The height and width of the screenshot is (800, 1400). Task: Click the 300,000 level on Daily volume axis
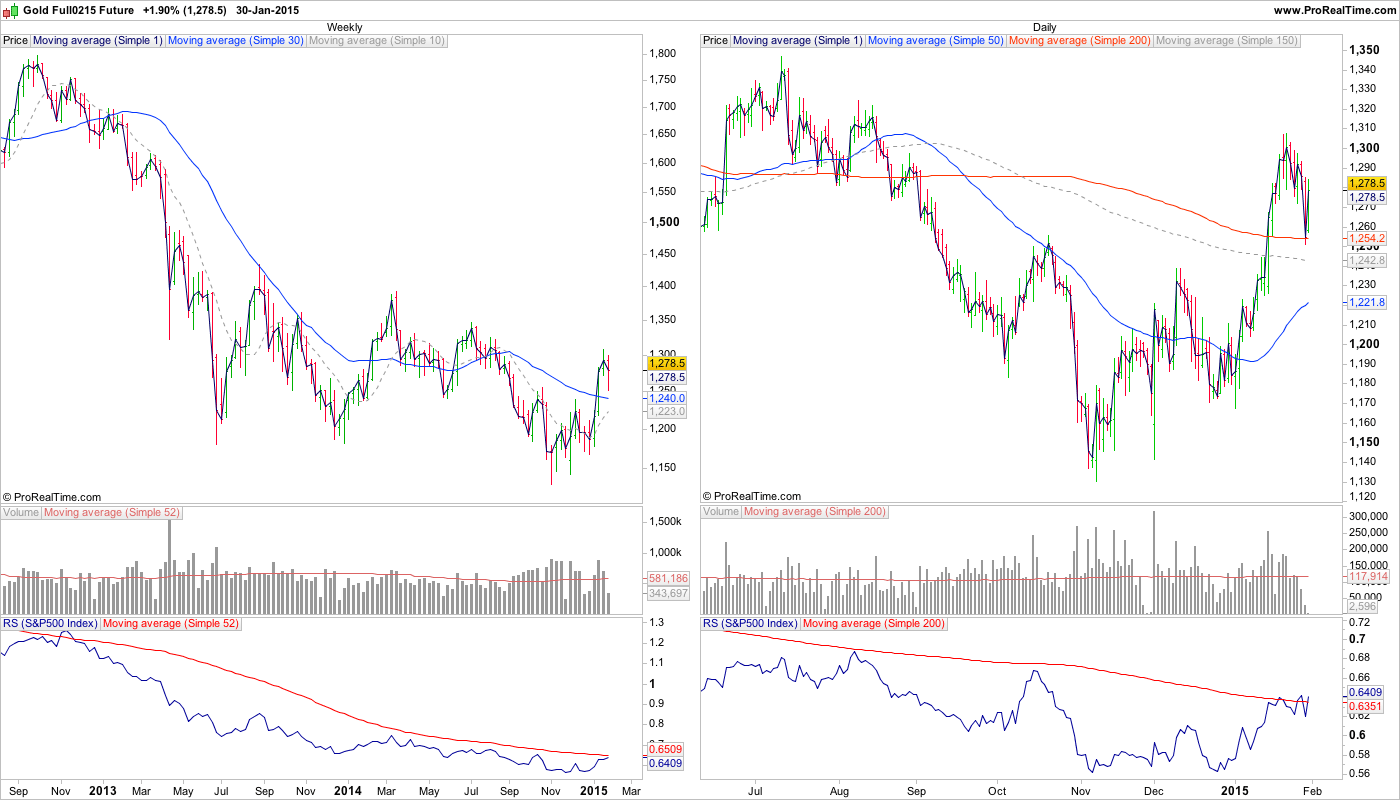coord(1369,515)
